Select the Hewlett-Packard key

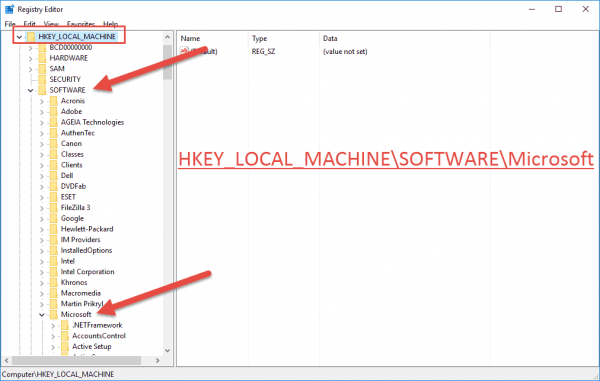point(87,229)
